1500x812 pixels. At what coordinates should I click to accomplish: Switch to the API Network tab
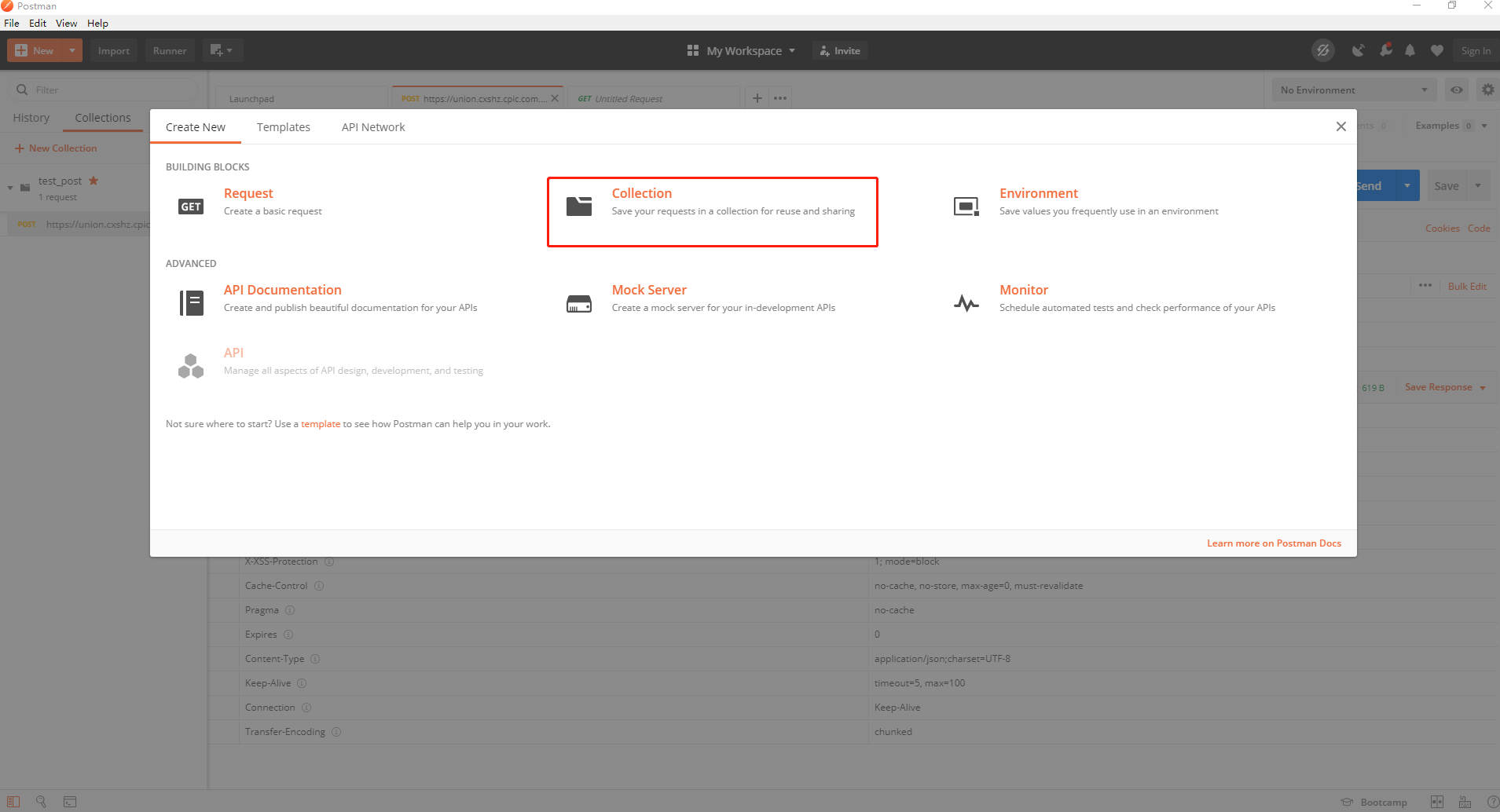[x=373, y=127]
